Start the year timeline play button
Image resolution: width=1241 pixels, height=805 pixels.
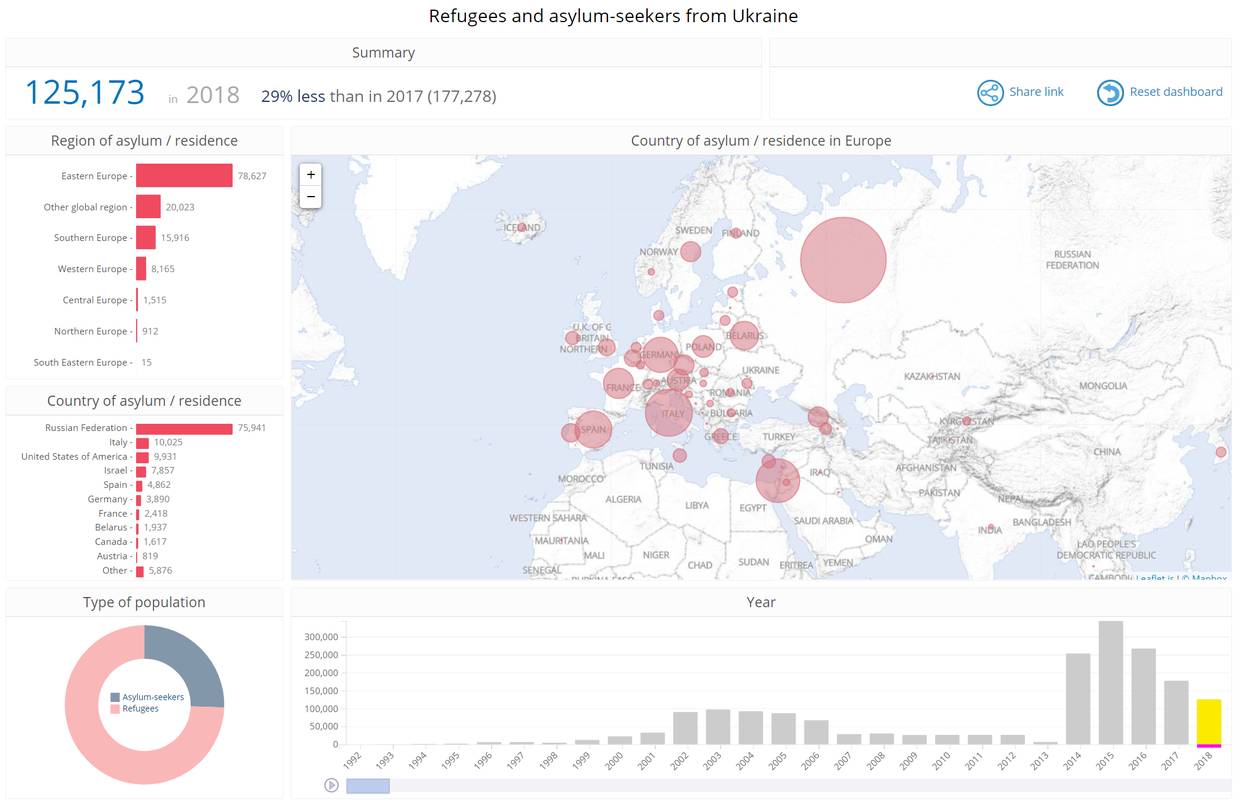click(331, 785)
